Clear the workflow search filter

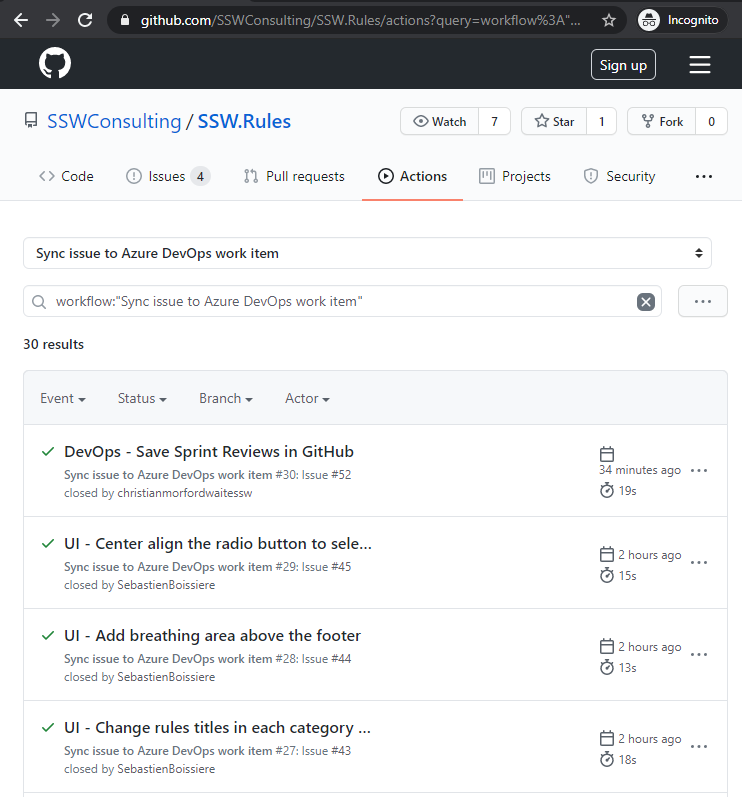(x=646, y=302)
